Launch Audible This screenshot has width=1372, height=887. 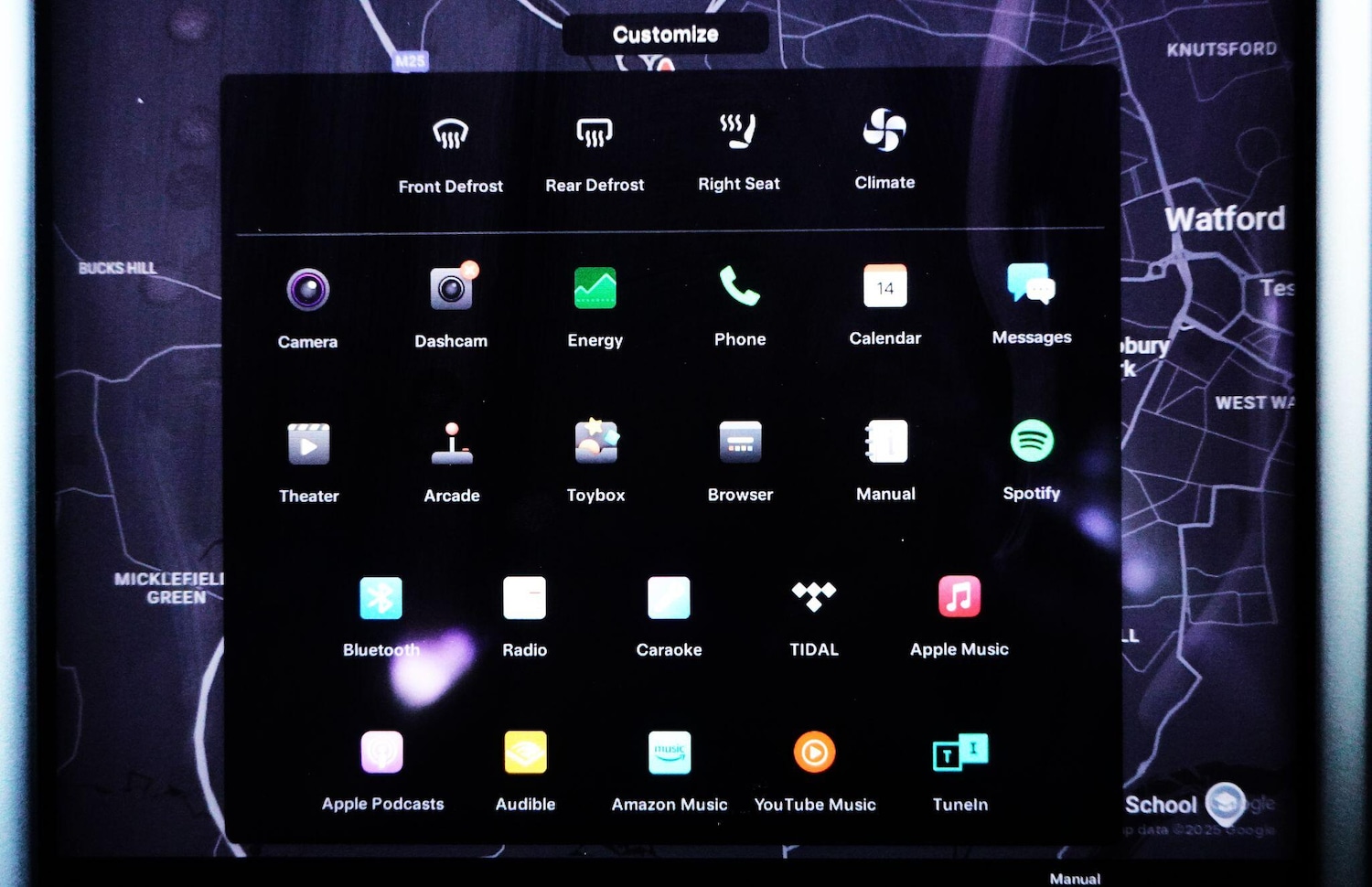[x=526, y=753]
